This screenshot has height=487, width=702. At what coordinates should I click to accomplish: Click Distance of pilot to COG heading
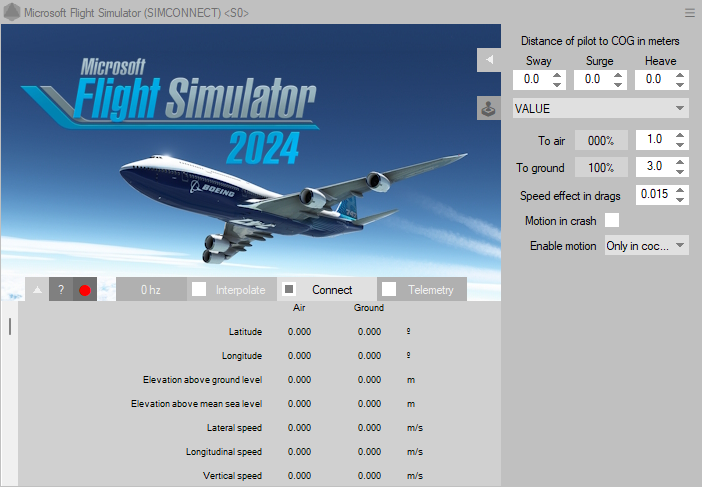(600, 41)
